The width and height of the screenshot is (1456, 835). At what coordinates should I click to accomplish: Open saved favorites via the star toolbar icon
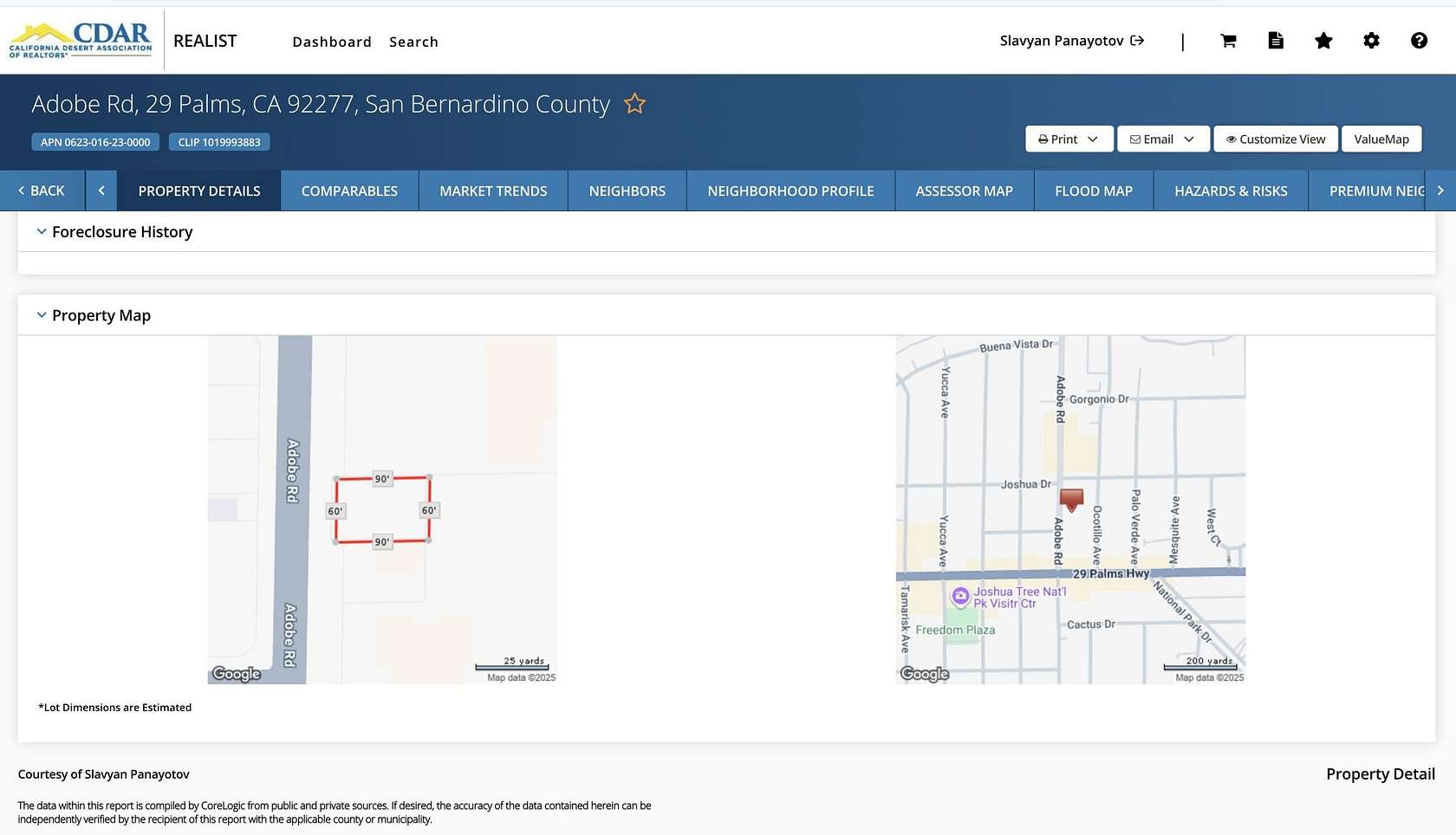click(x=1323, y=40)
